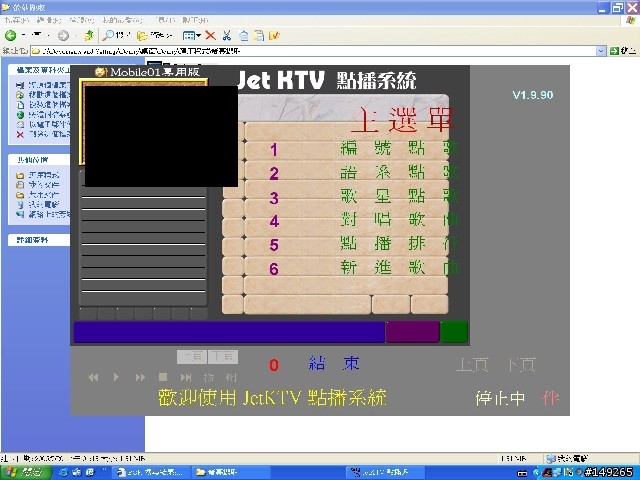Open the Edit menu in Explorer
This screenshot has height=480, width=640.
[49, 20]
